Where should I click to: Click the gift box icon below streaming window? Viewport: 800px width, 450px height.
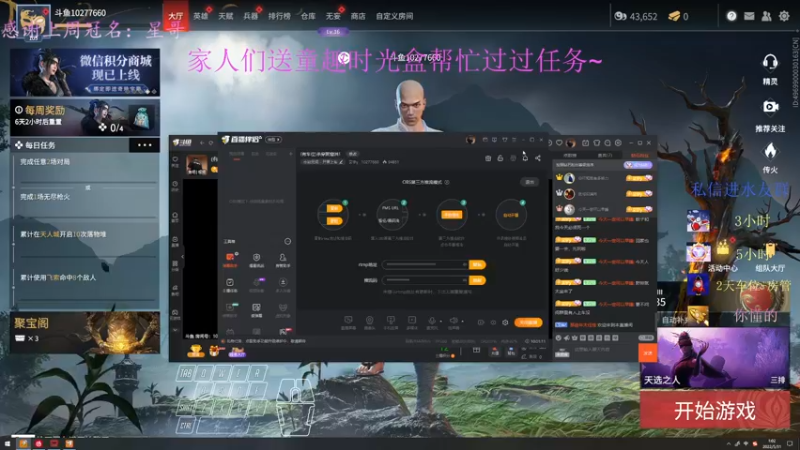(216, 351)
